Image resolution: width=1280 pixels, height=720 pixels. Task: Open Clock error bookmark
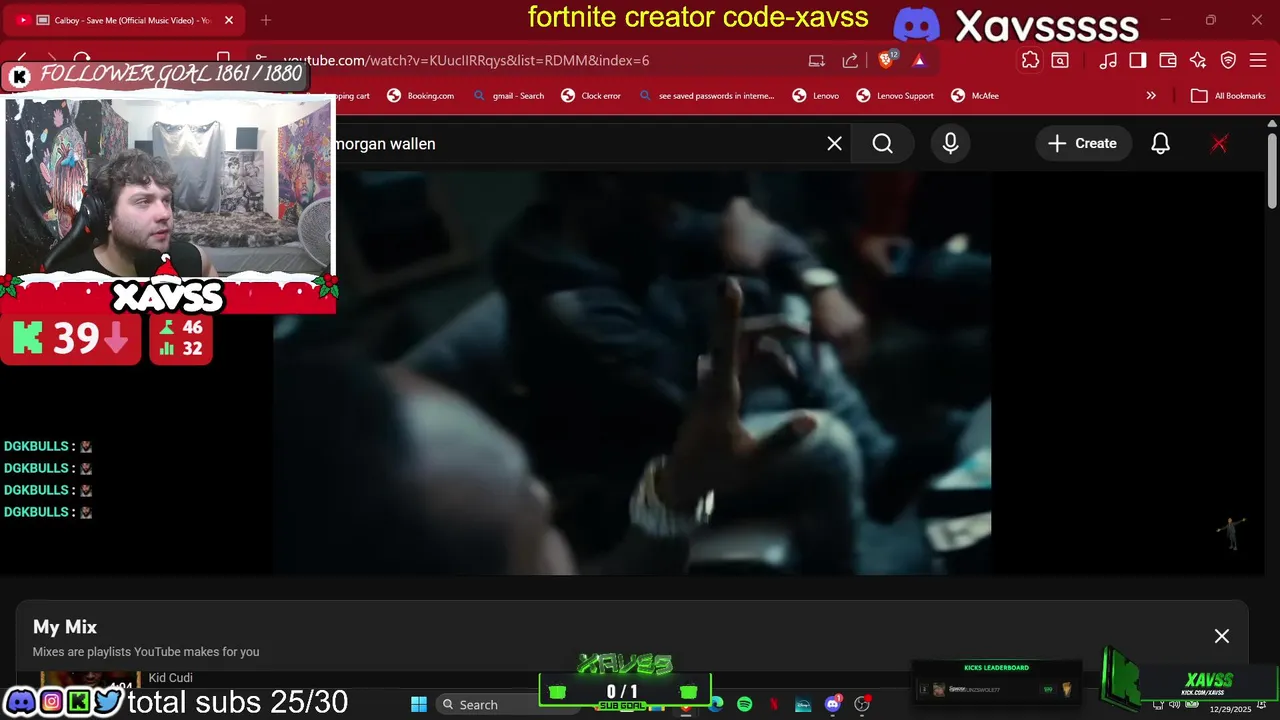(591, 96)
